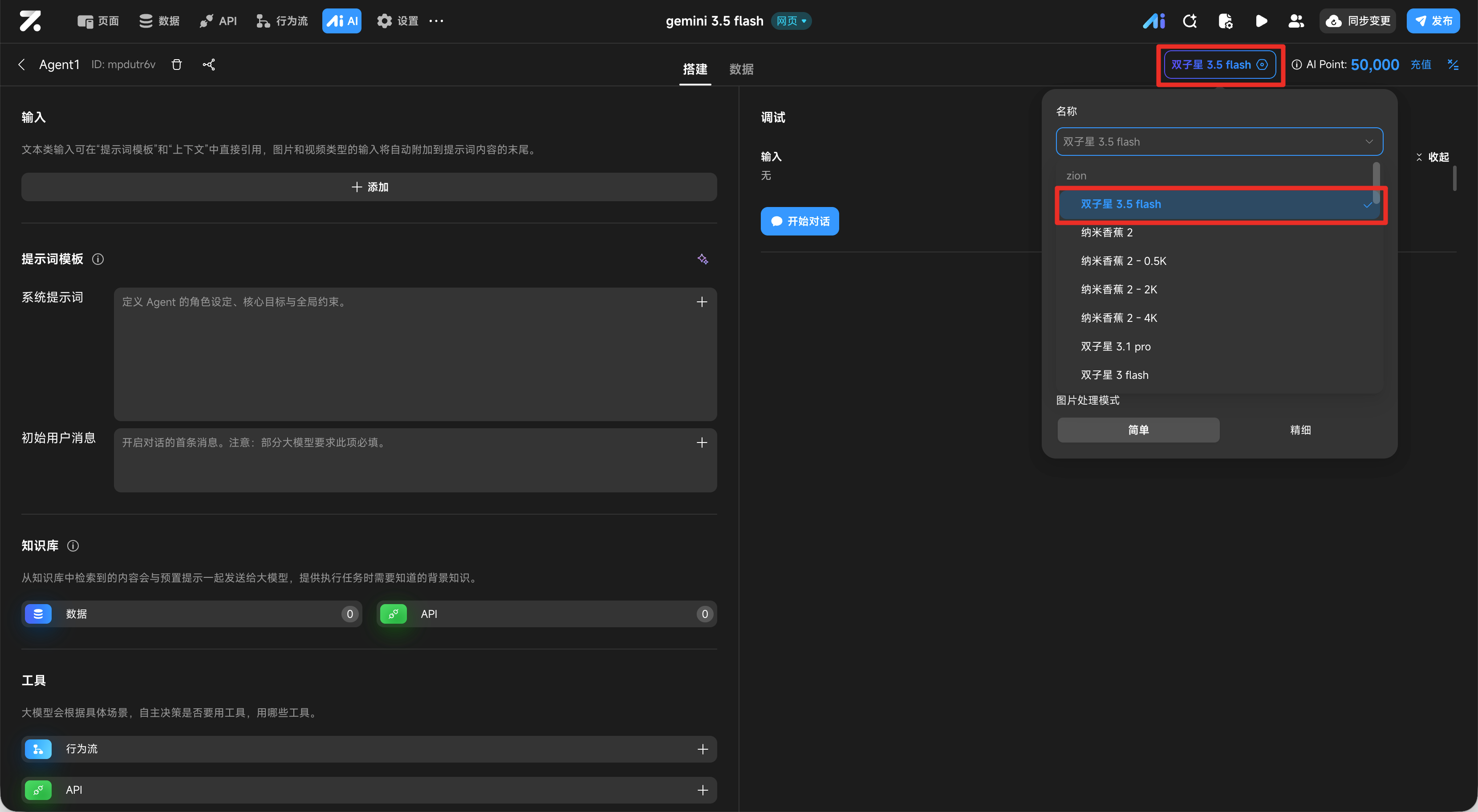Click info icon next to 知识库
1478x812 pixels.
point(73,546)
